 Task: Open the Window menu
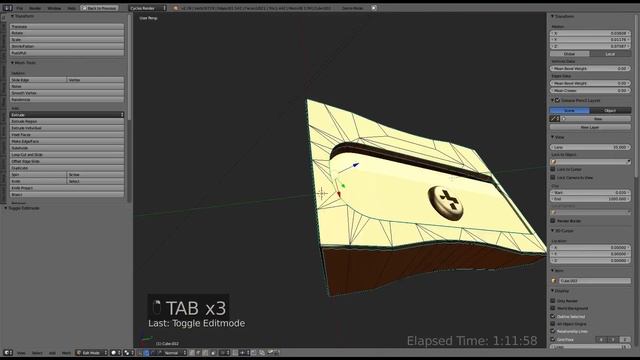pos(54,8)
